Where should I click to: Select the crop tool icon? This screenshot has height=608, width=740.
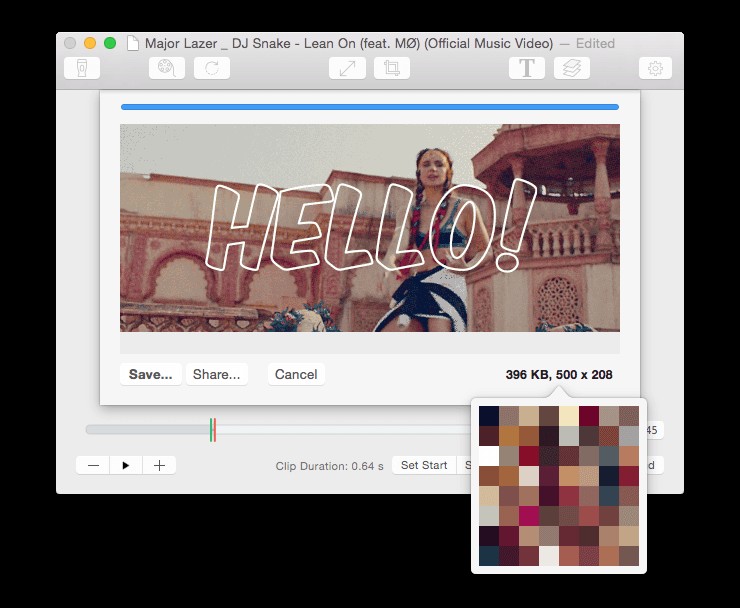(392, 68)
